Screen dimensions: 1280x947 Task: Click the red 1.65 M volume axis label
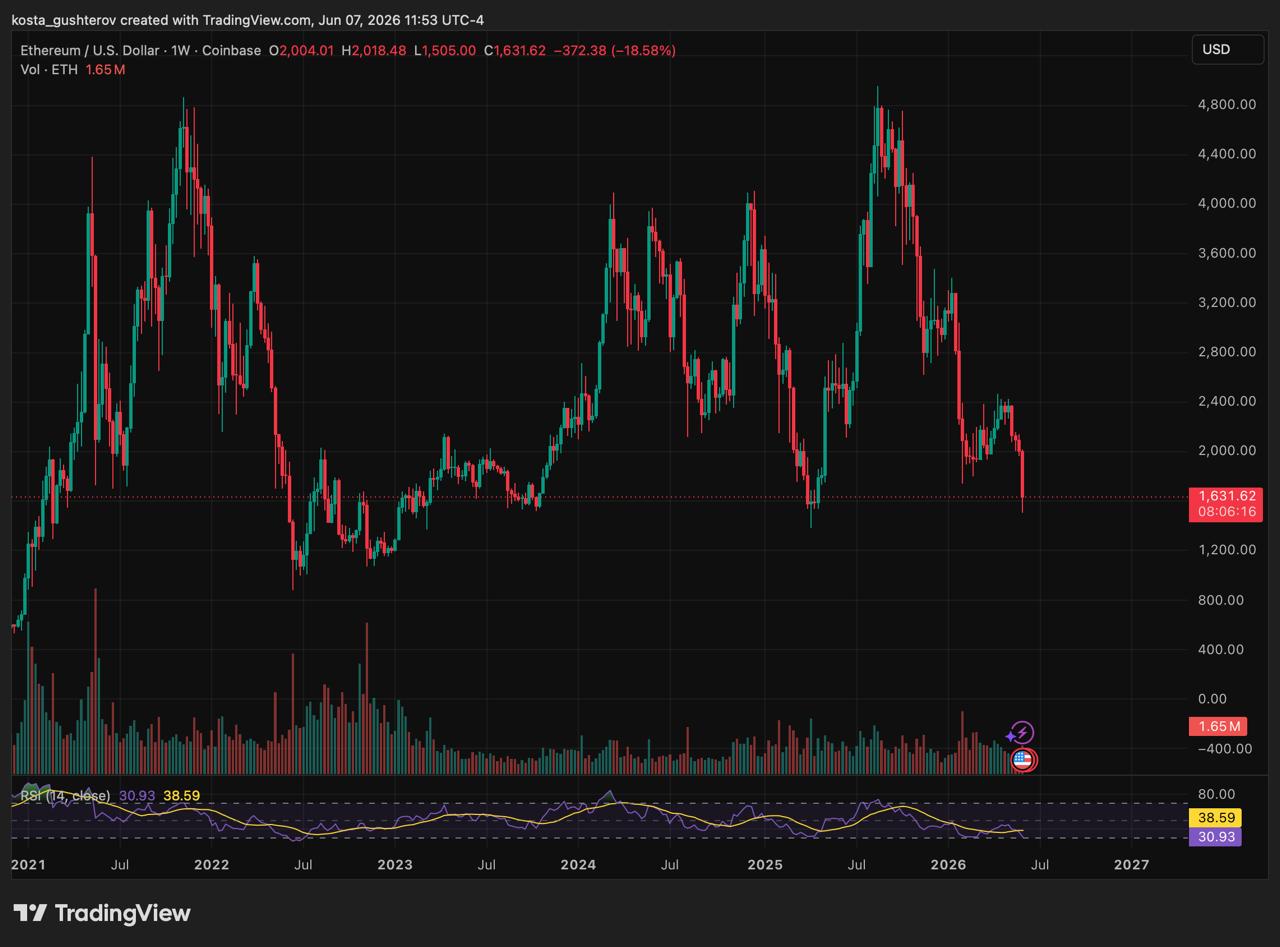[x=1218, y=727]
